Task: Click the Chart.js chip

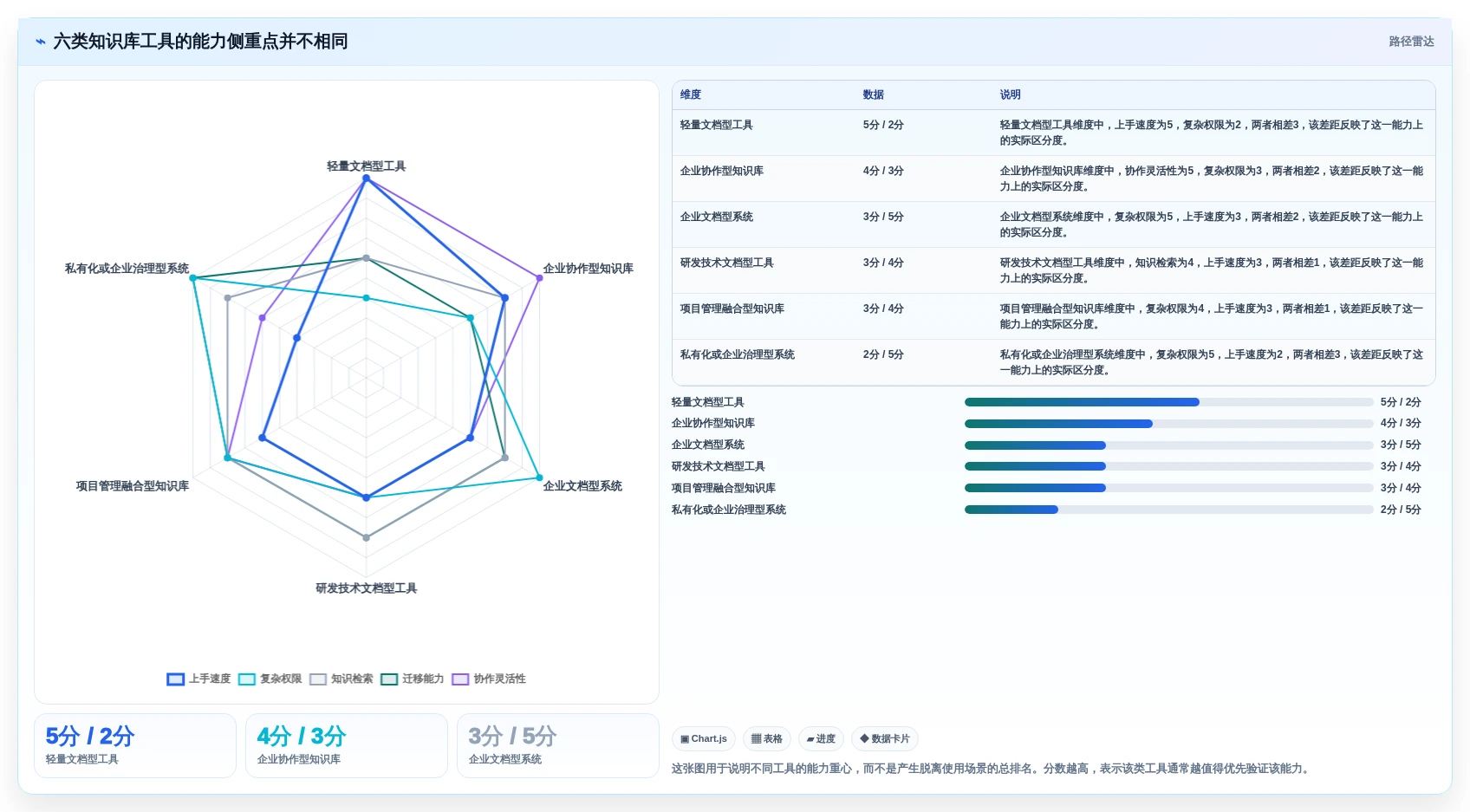Action: [x=704, y=739]
